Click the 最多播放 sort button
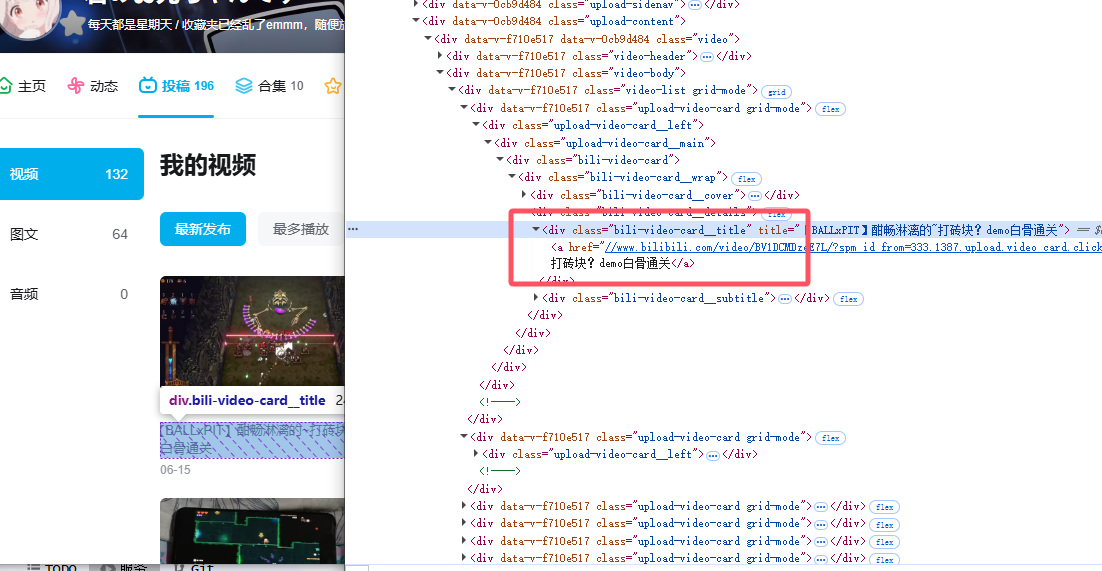This screenshot has width=1102, height=571. 301,229
